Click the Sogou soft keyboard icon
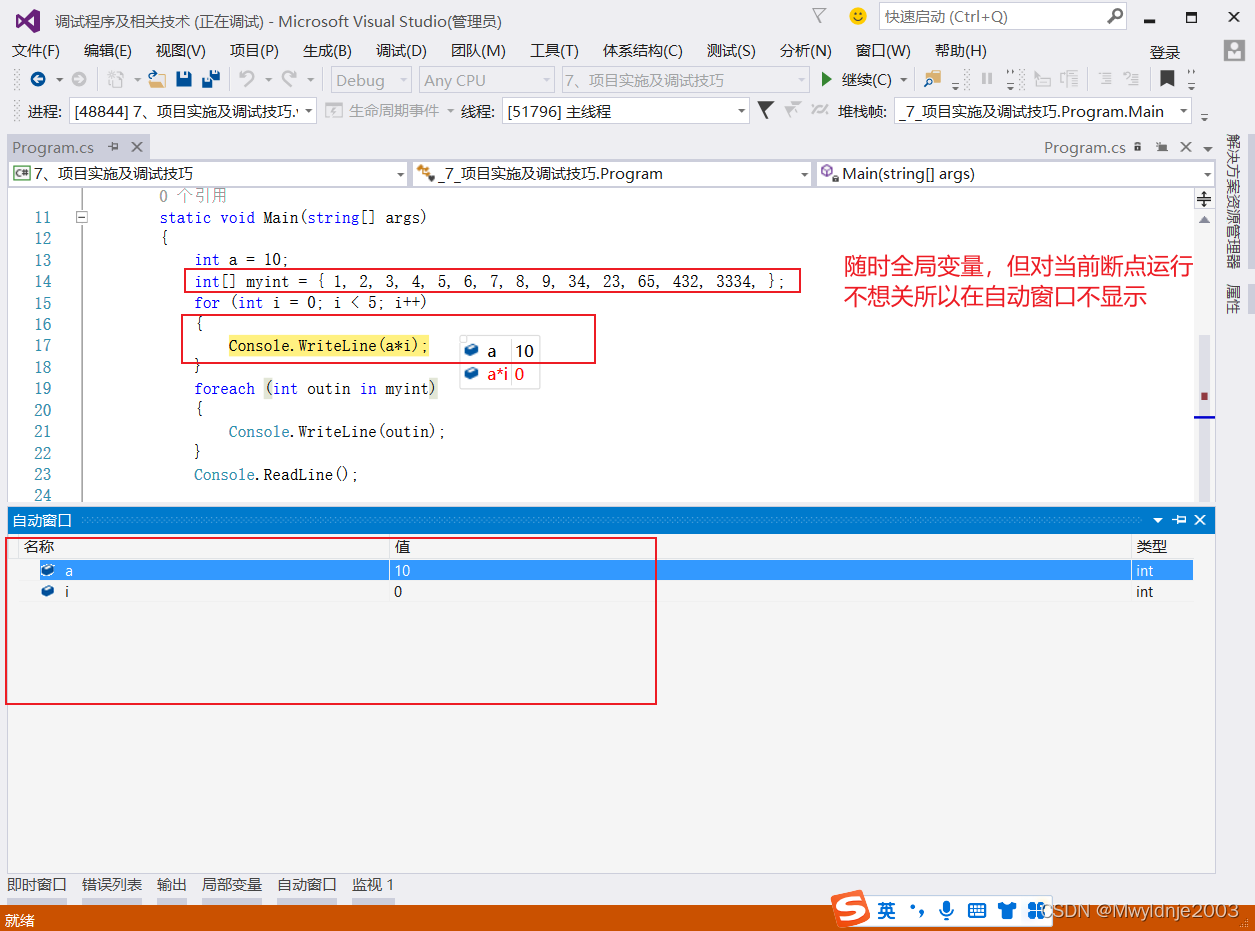The height and width of the screenshot is (931, 1255). (977, 910)
